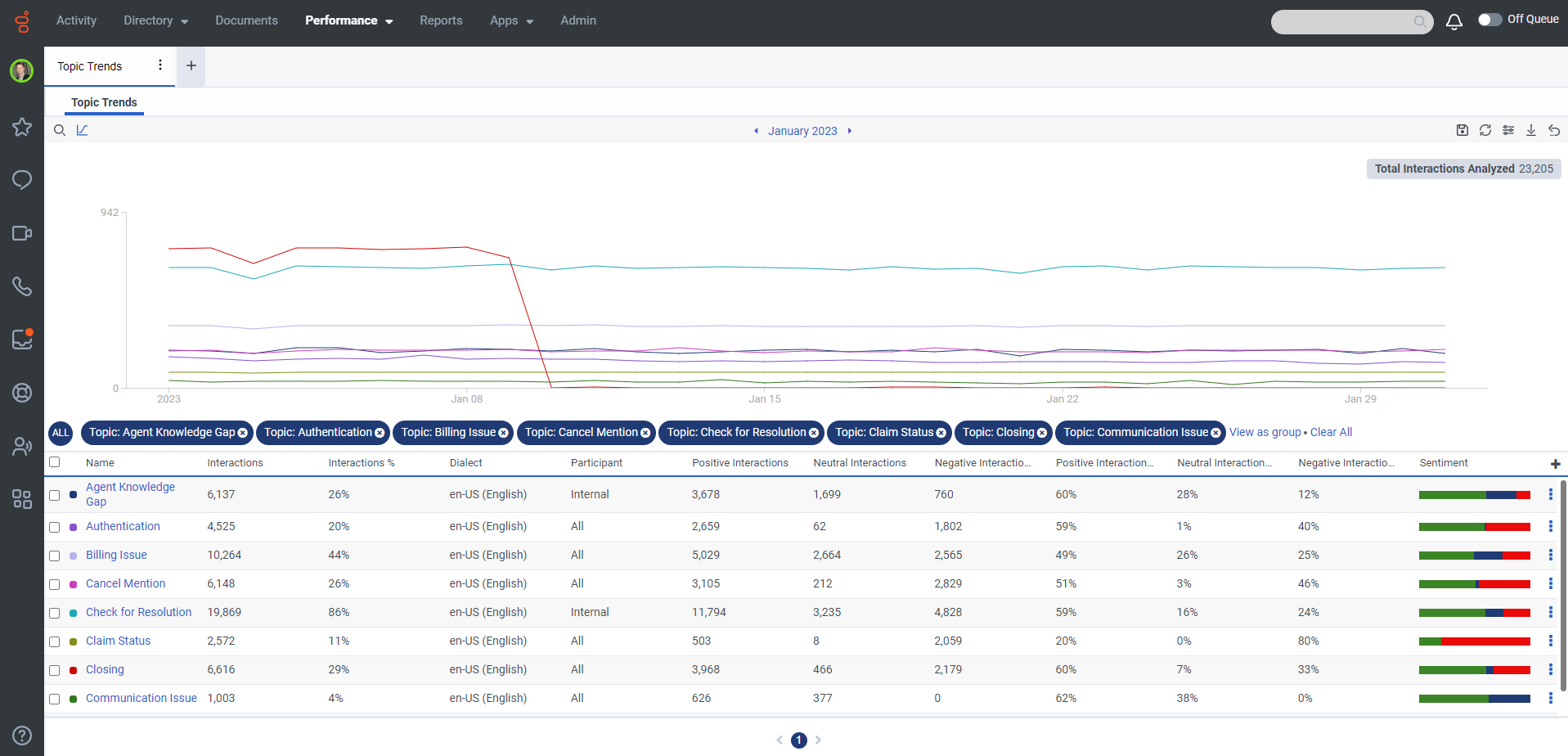Open the filters settings icon
Viewport: 1568px width, 756px height.
pyautogui.click(x=1508, y=130)
